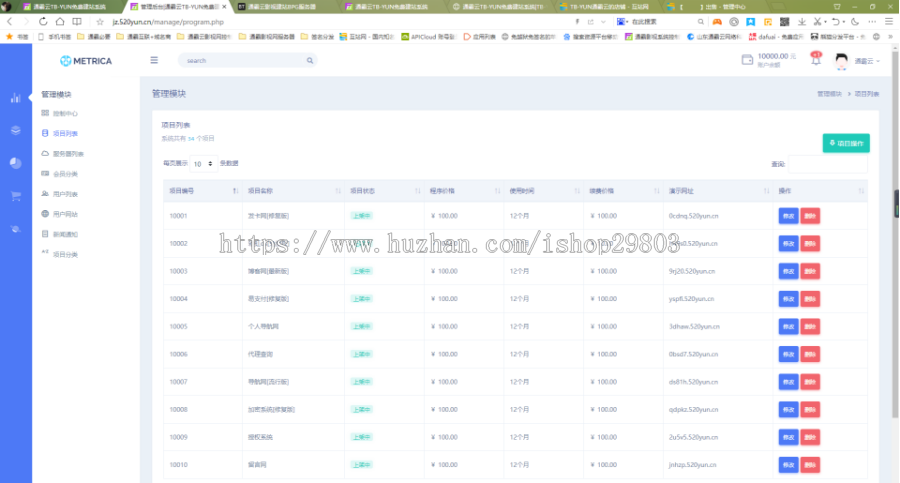Screen dimensions: 900x483
Task: Open the QR code extension icon
Action: tap(784, 22)
